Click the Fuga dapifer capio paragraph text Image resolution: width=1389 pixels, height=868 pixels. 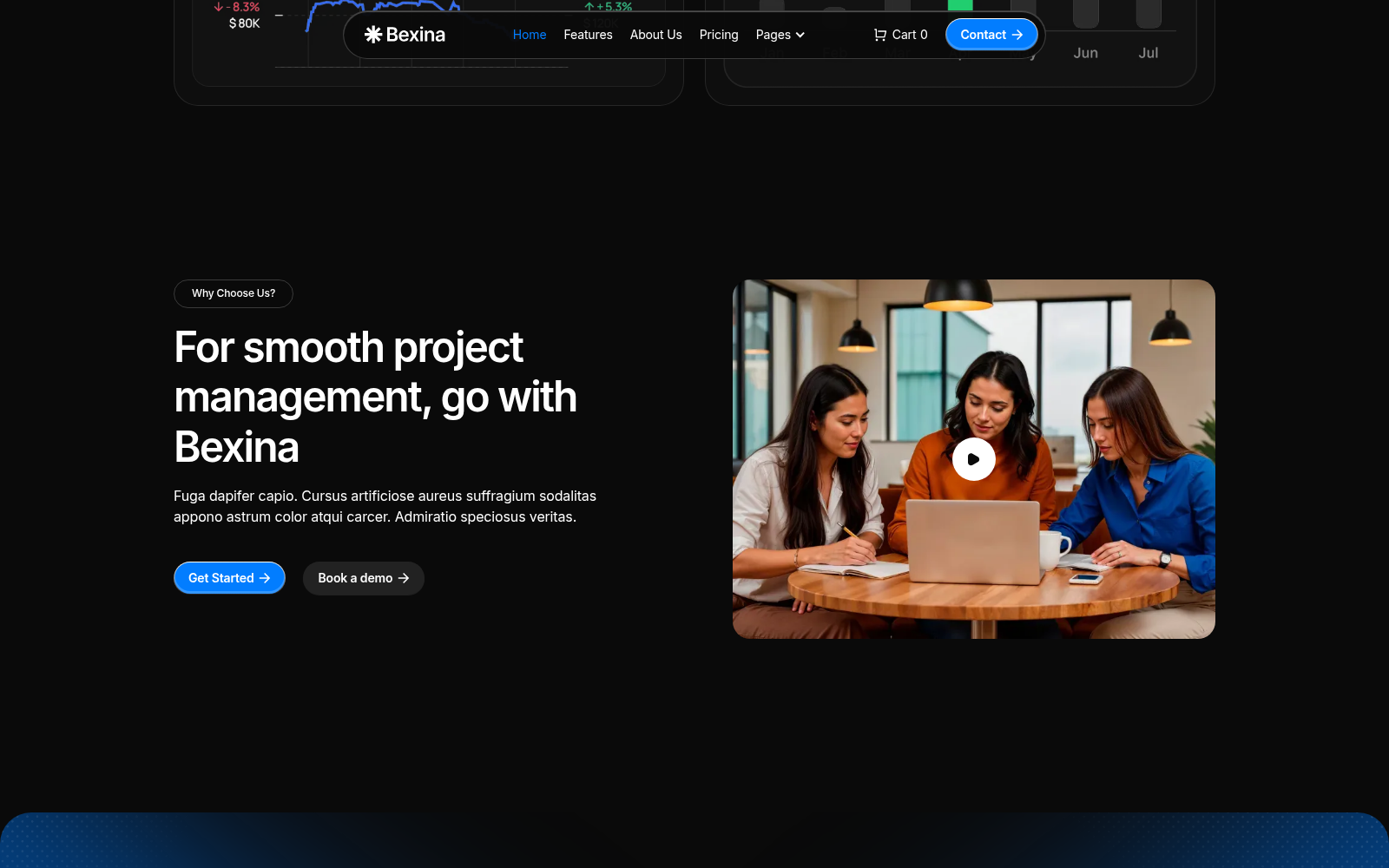[x=385, y=506]
